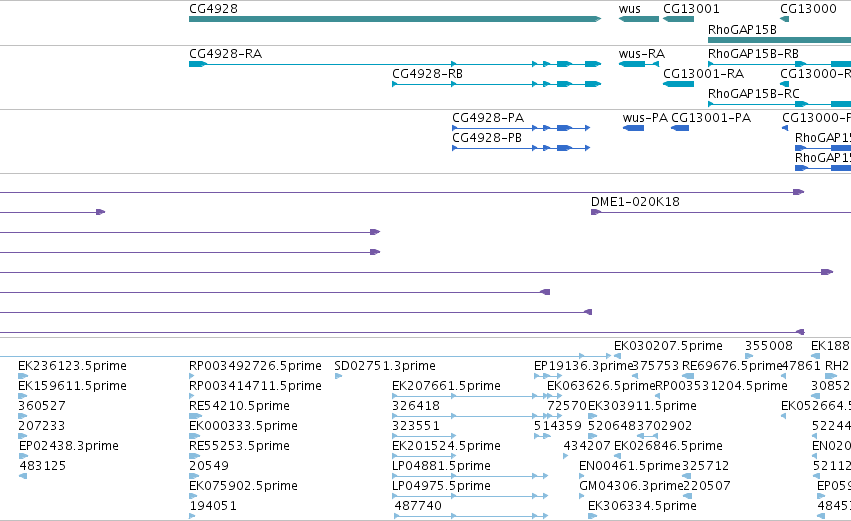Image resolution: width=851 pixels, height=521 pixels.
Task: Click the 323551 feature label
Action: 416,426
